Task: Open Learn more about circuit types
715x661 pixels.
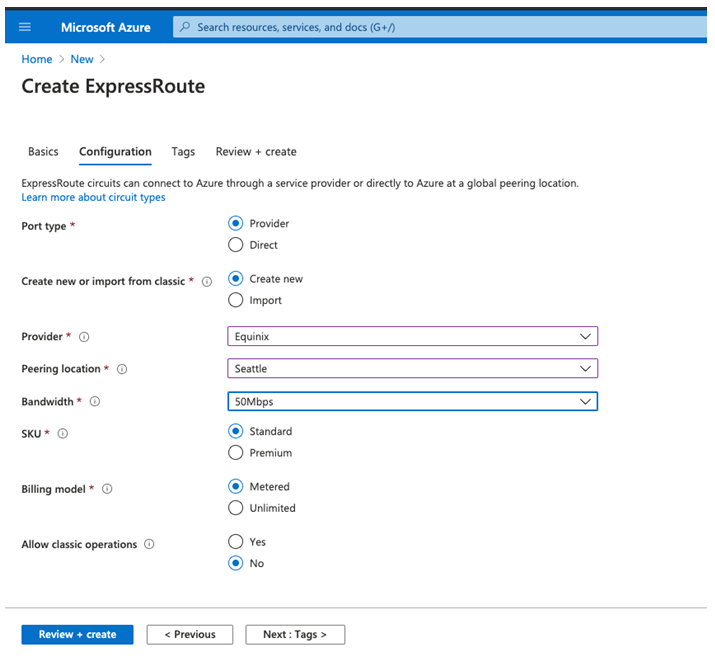Action: [93, 197]
